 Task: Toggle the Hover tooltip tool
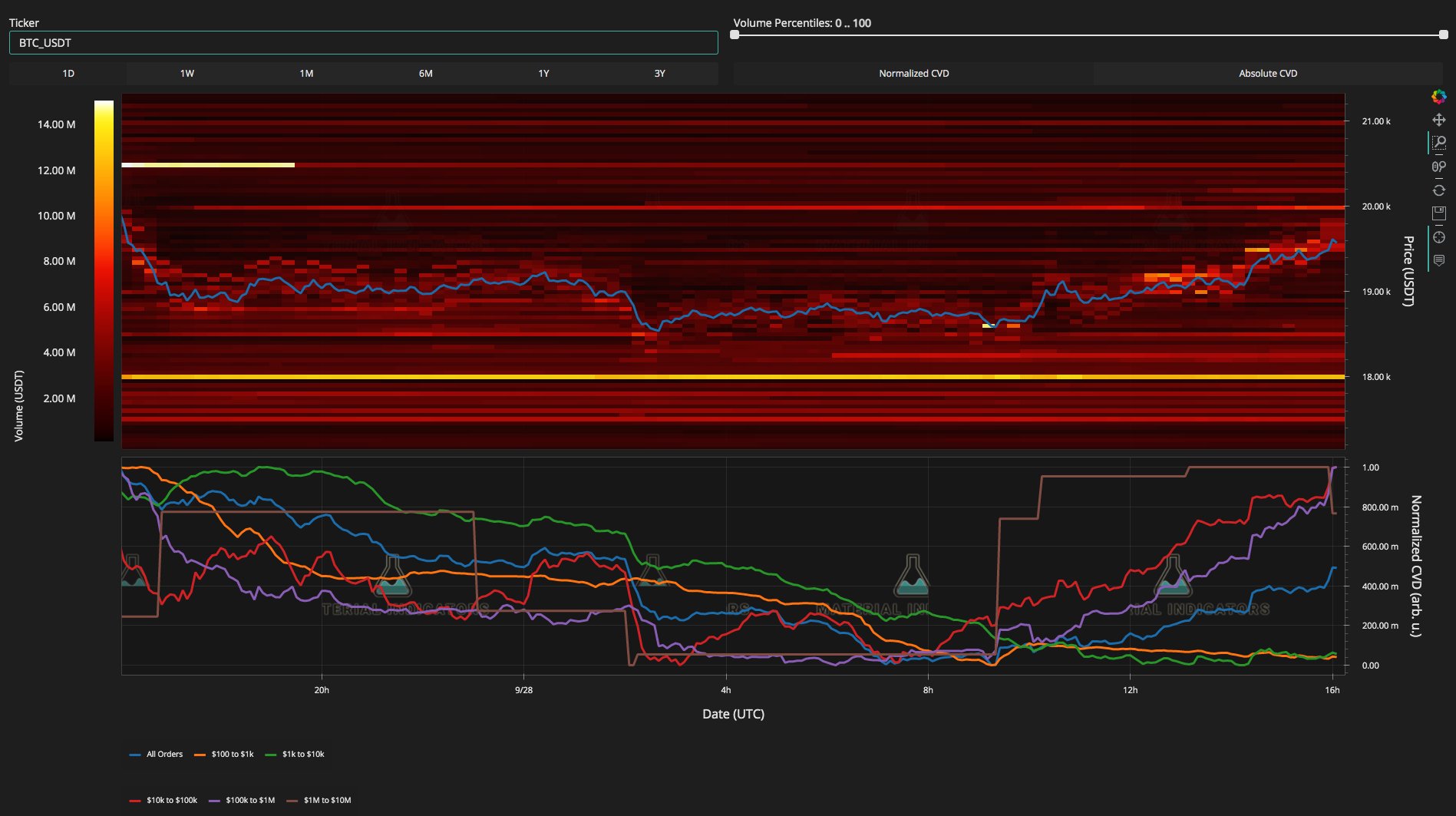point(1438,261)
